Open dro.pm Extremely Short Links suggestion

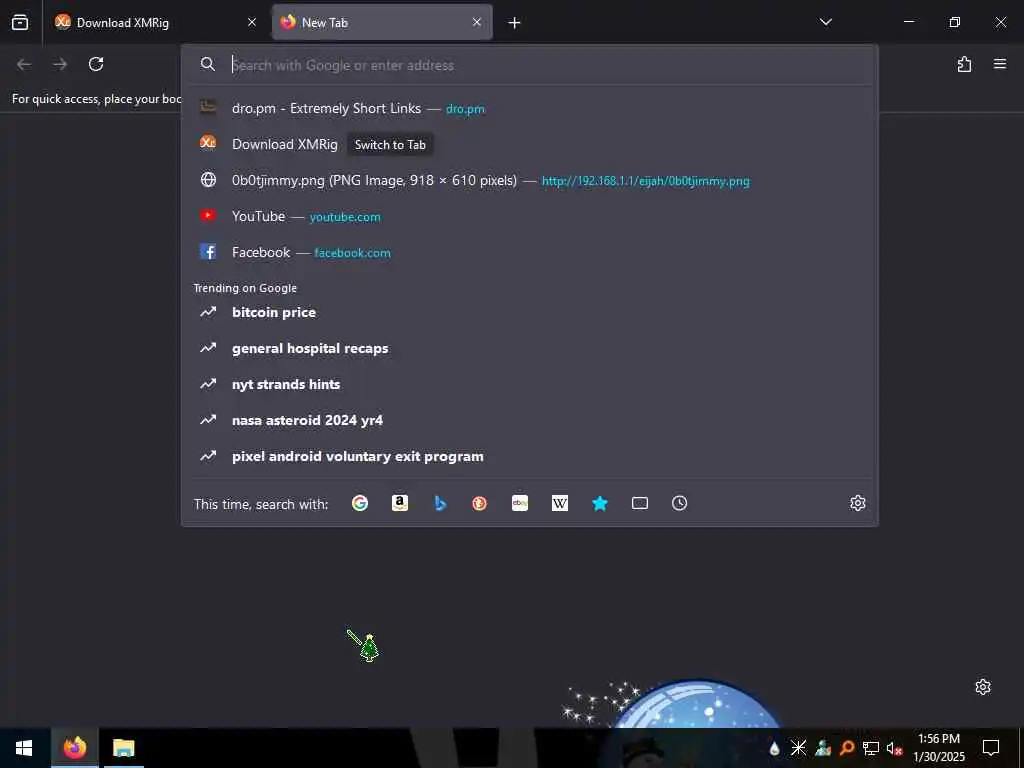(530, 108)
